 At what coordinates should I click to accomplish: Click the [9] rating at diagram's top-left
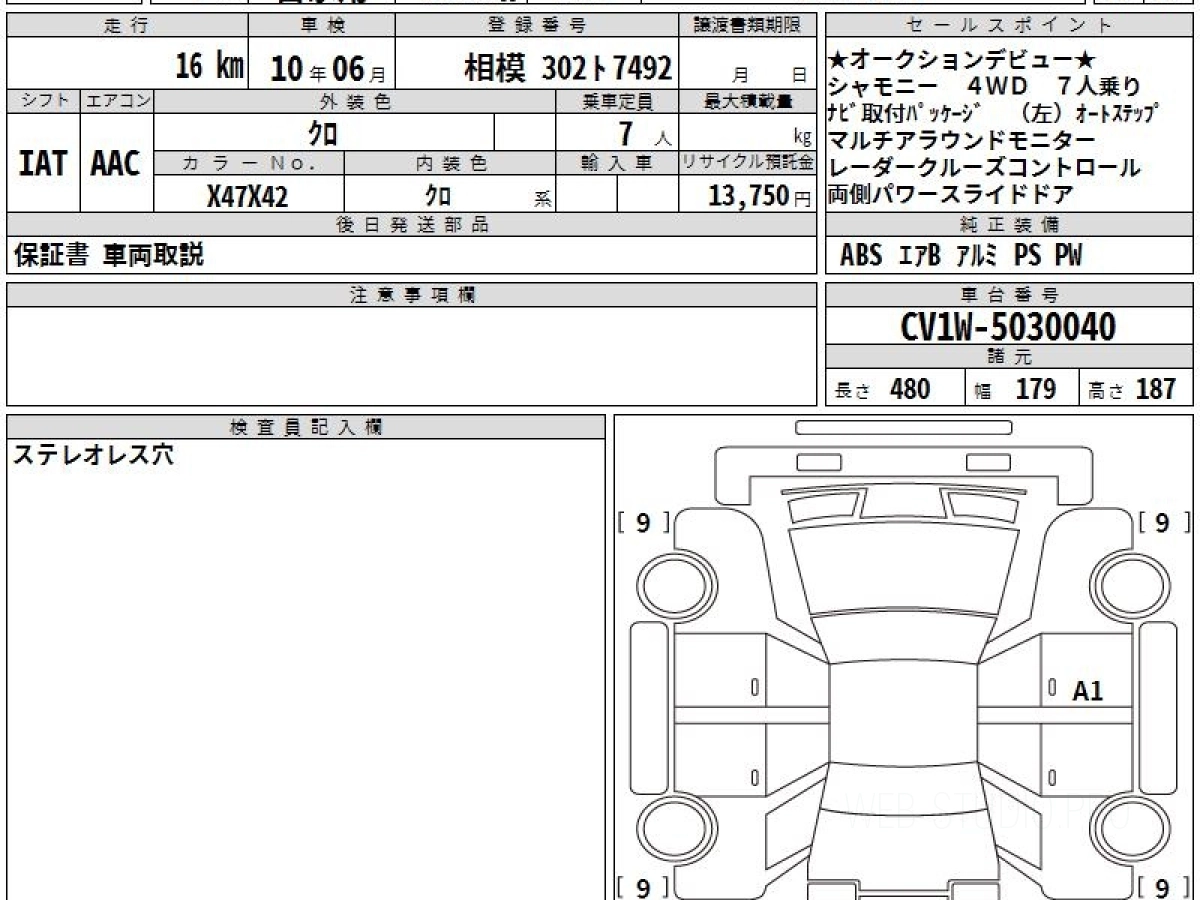[x=642, y=522]
